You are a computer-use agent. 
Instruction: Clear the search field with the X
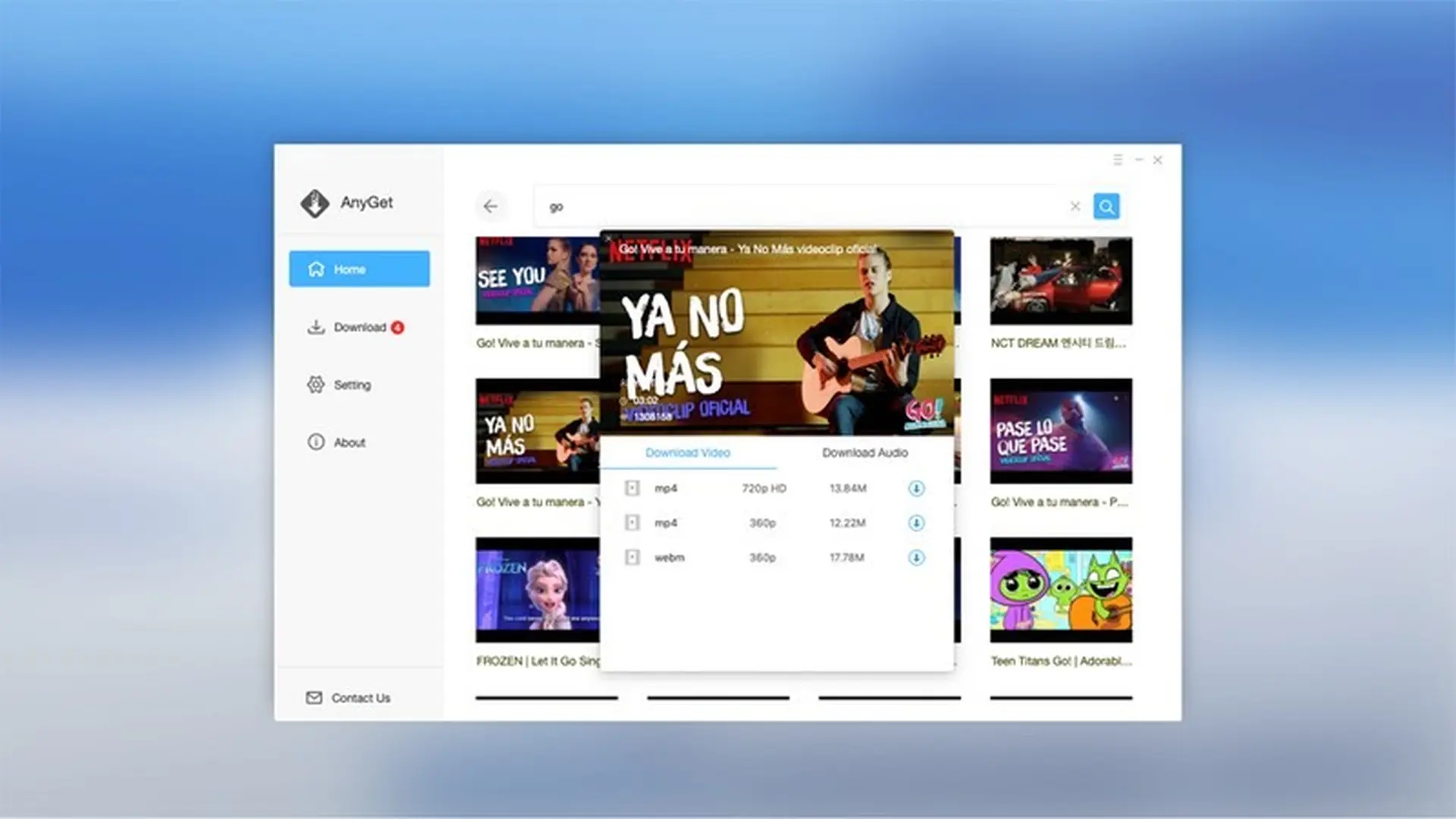(1075, 206)
